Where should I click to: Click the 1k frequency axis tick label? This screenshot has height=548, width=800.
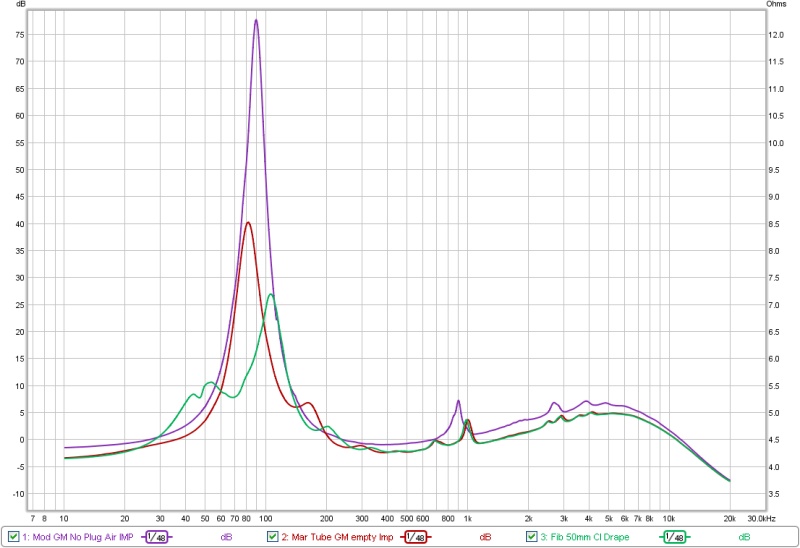(468, 518)
